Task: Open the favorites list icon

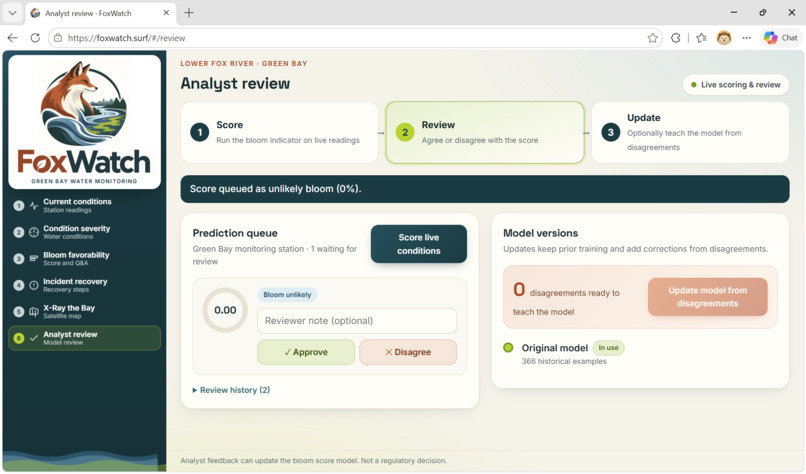Action: point(701,38)
